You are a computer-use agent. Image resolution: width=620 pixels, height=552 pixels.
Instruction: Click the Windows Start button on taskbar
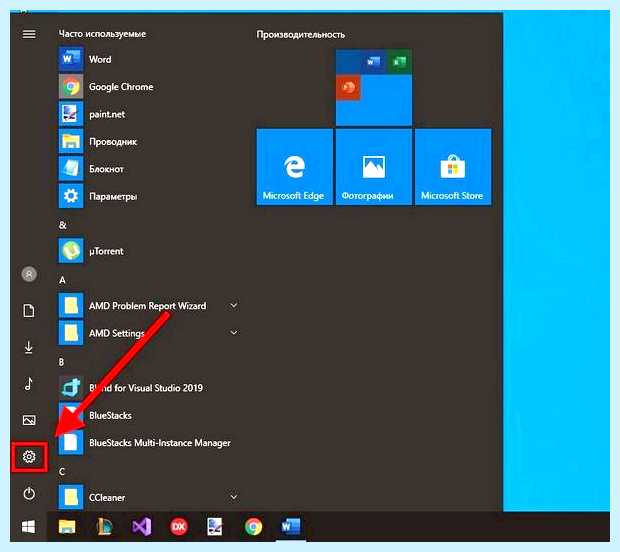pos(28,527)
